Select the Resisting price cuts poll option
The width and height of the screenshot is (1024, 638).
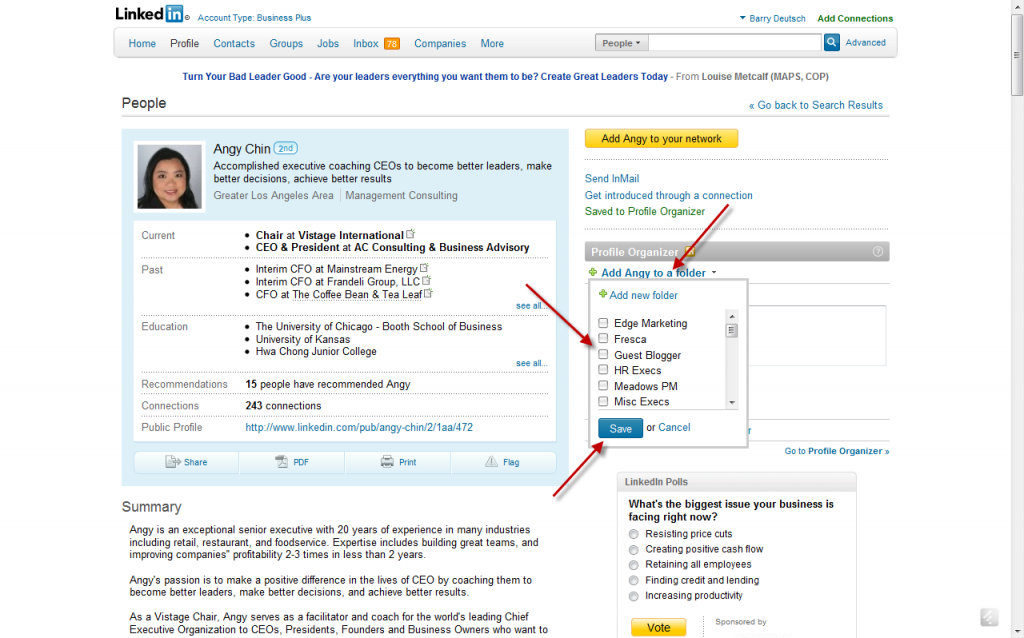pyautogui.click(x=633, y=534)
